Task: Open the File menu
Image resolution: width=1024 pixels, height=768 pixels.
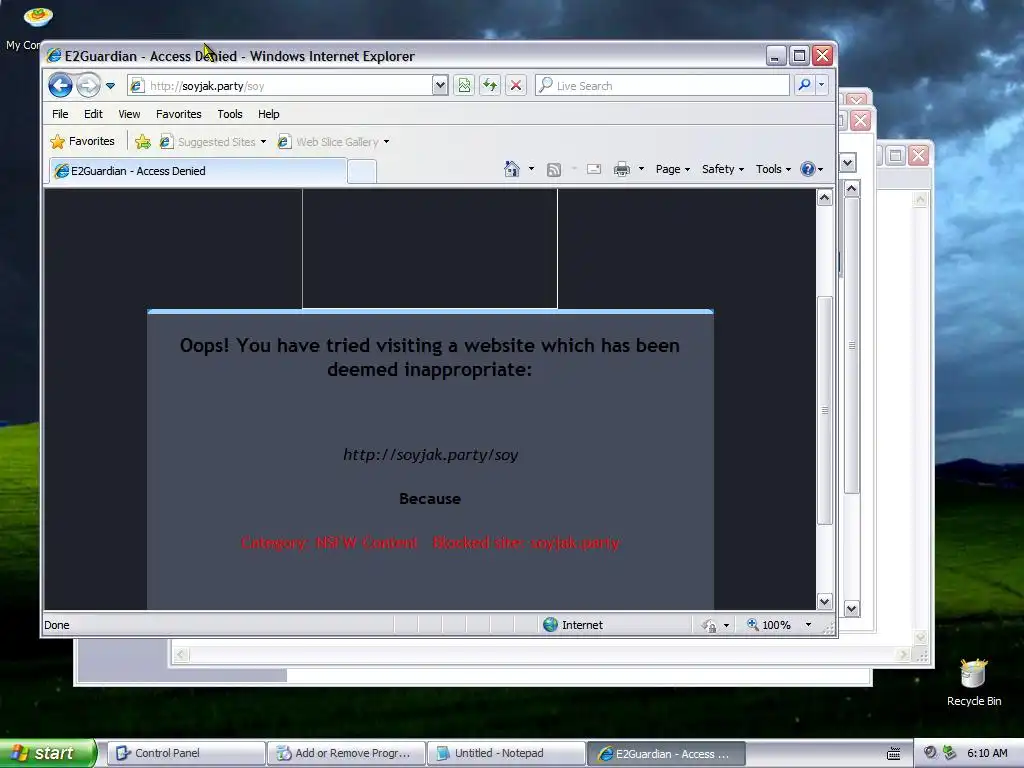Action: (x=60, y=114)
